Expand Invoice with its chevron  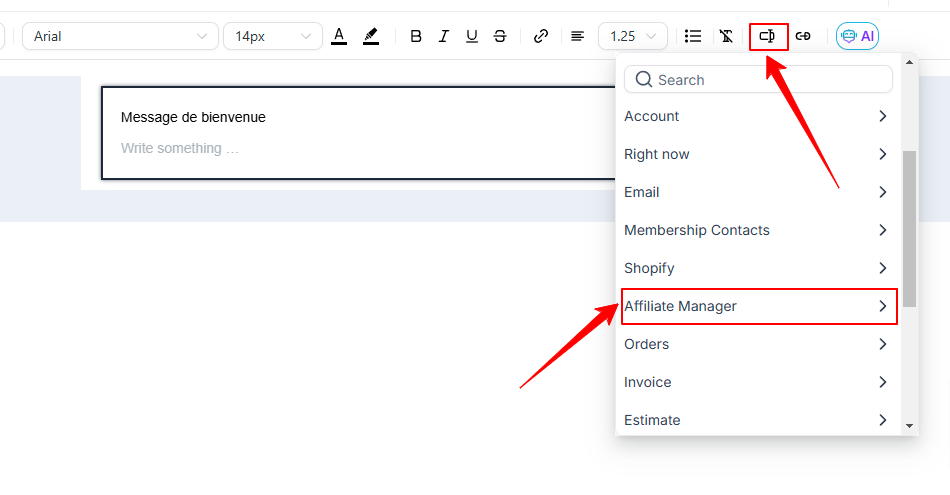click(883, 382)
